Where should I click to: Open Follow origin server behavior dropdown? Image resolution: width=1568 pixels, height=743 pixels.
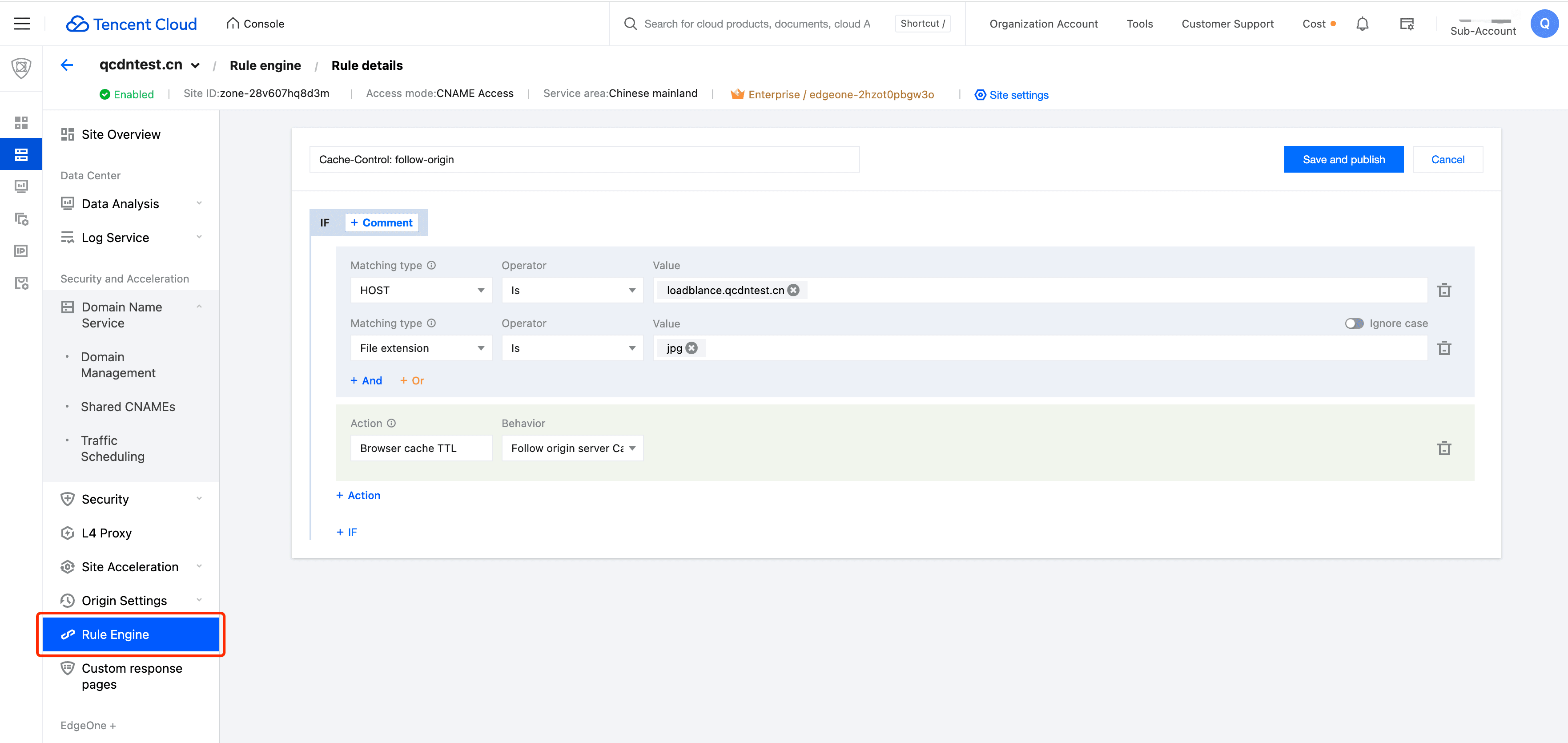(572, 448)
